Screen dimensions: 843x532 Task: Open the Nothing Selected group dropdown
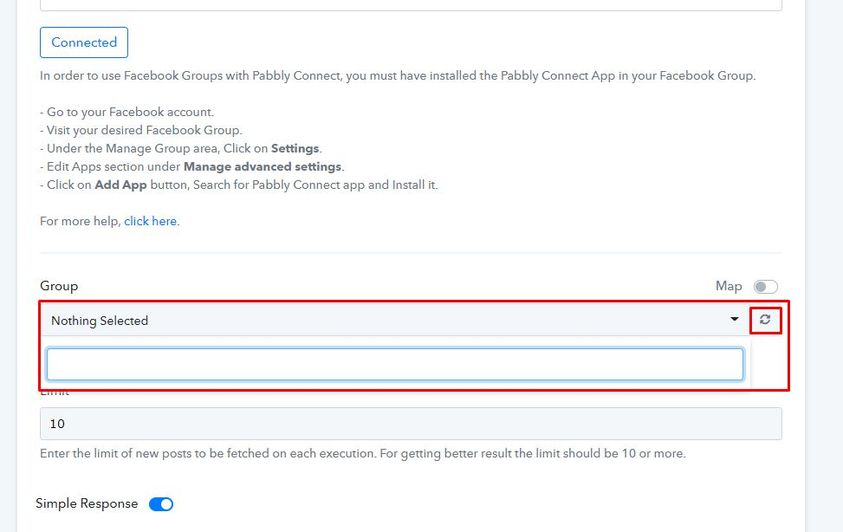tap(395, 320)
